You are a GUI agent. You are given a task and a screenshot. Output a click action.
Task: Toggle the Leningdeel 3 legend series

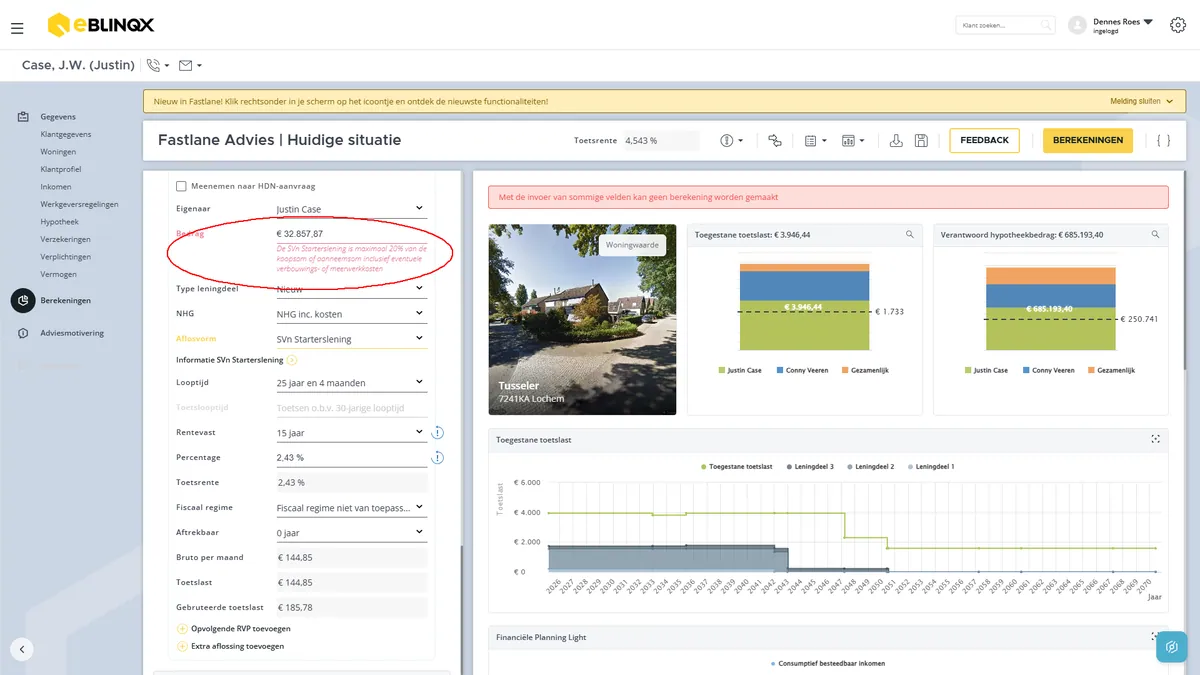click(x=812, y=467)
